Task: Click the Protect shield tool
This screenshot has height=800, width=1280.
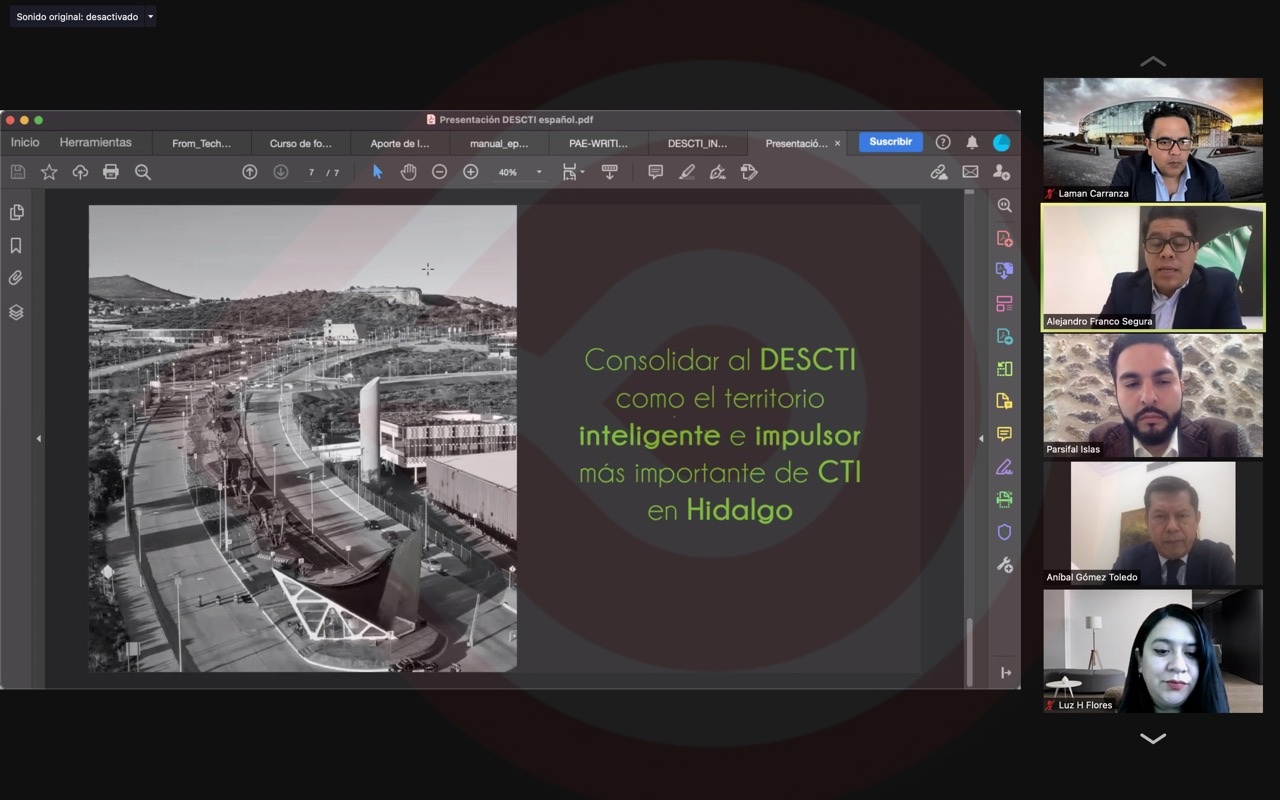Action: coord(1004,532)
